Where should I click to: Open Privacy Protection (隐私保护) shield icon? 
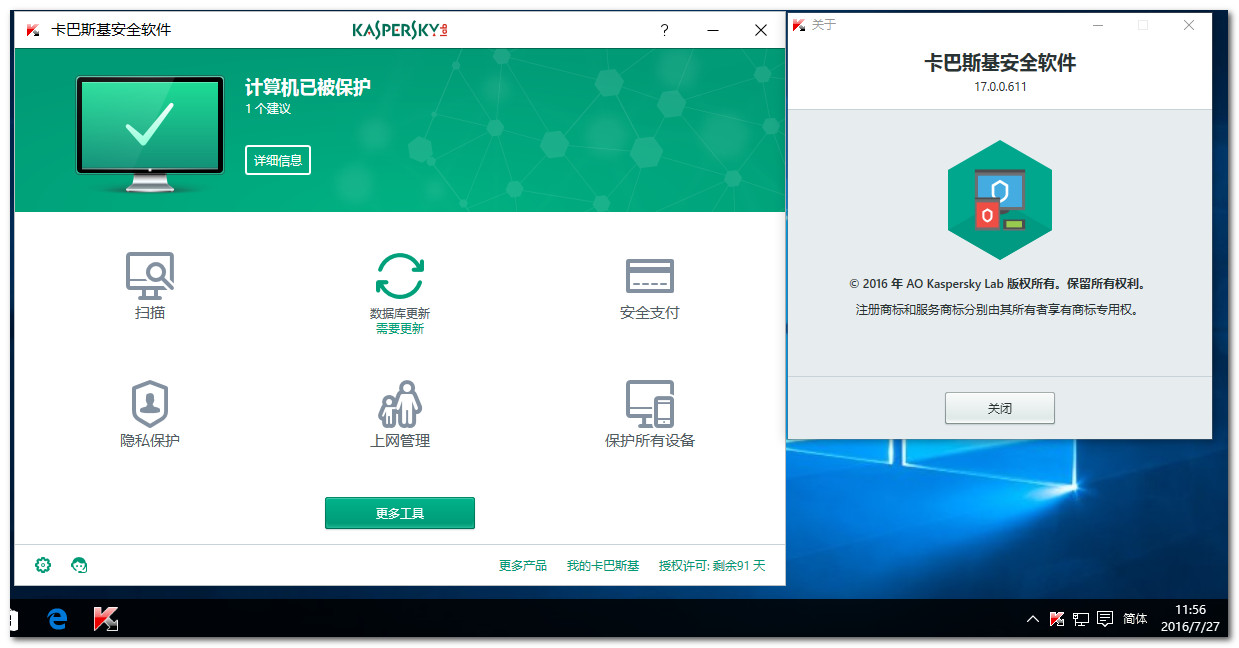(x=150, y=404)
